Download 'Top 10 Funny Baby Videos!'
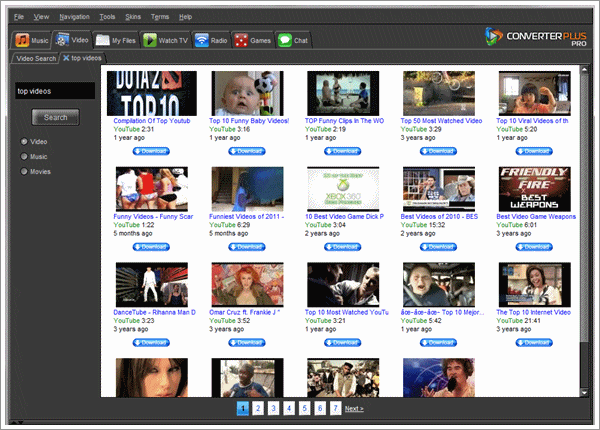600x430 pixels. 247,151
